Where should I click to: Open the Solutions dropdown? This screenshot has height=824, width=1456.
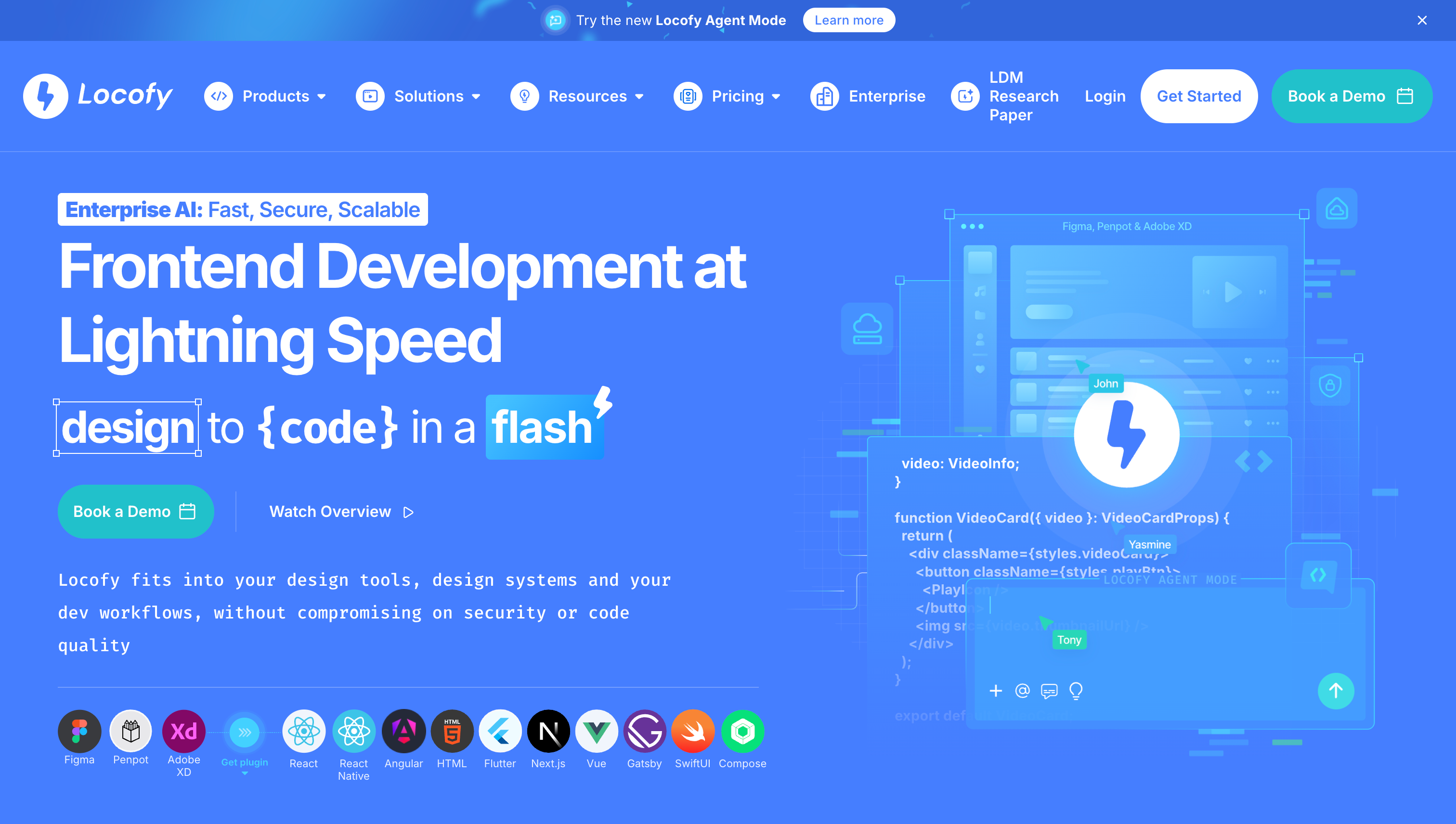[429, 96]
